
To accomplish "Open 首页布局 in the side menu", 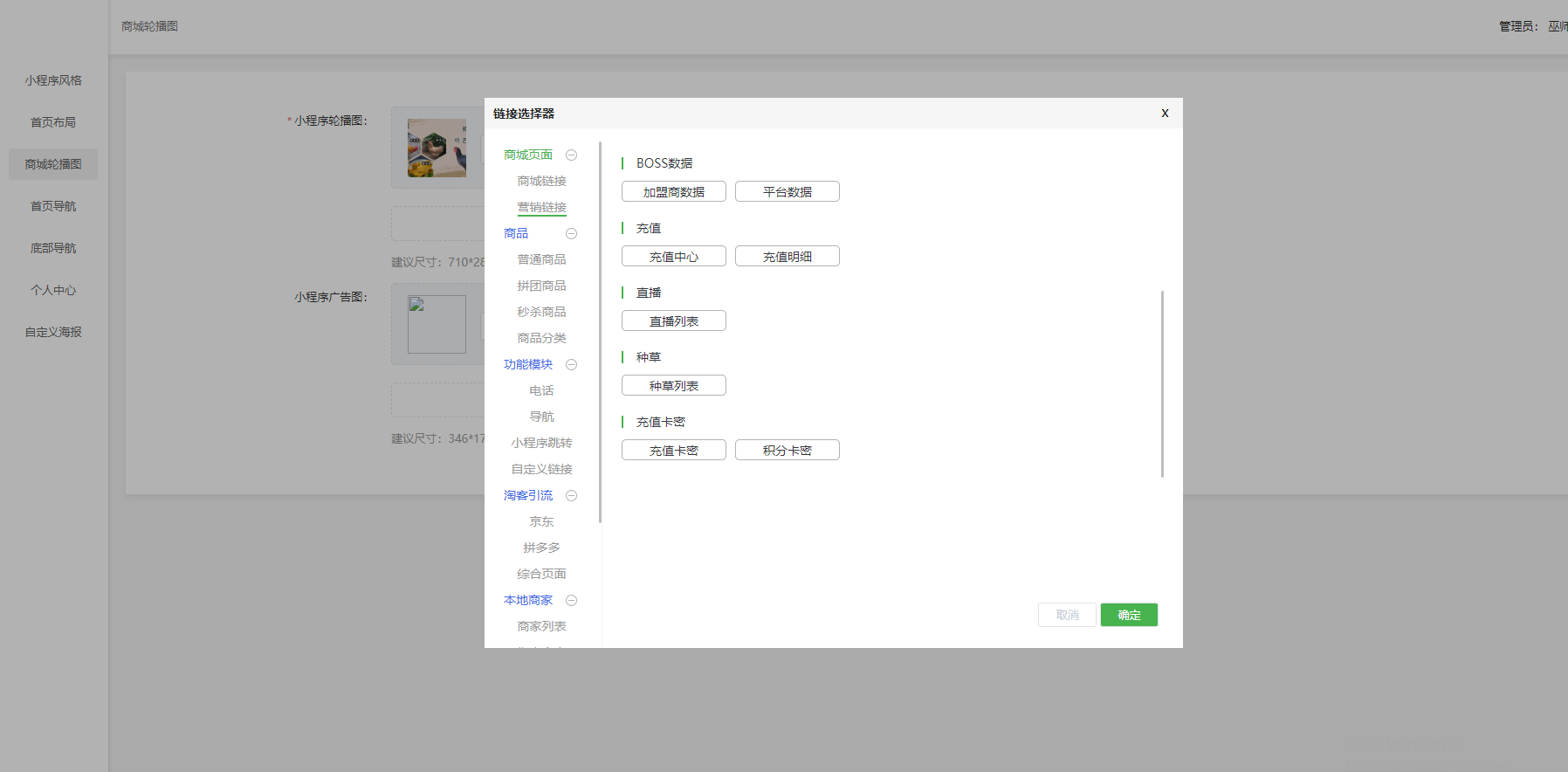I will click(x=53, y=122).
